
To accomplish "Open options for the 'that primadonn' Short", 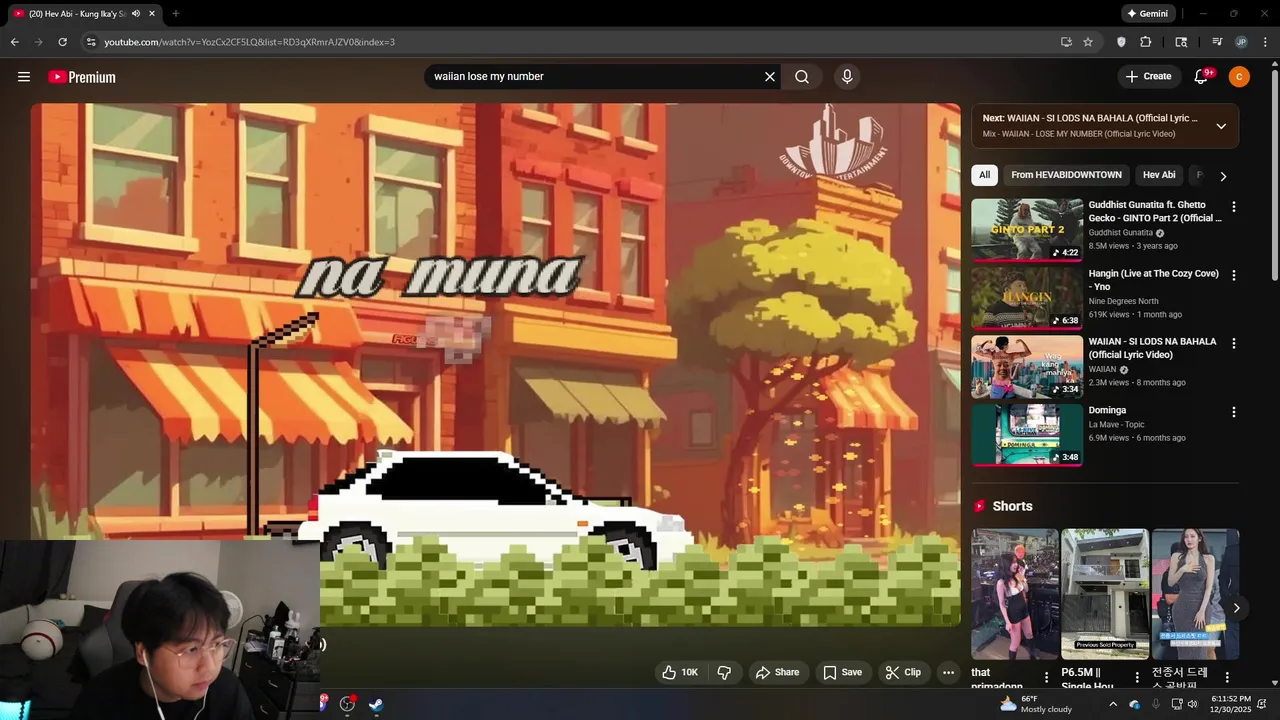I will tap(1047, 678).
